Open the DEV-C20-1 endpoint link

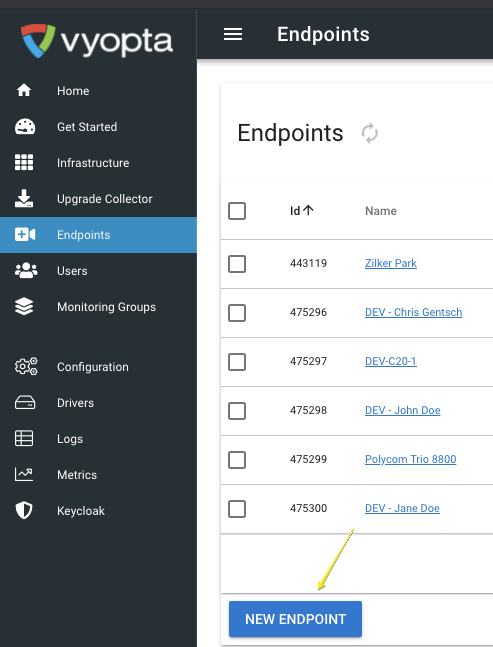pyautogui.click(x=391, y=361)
